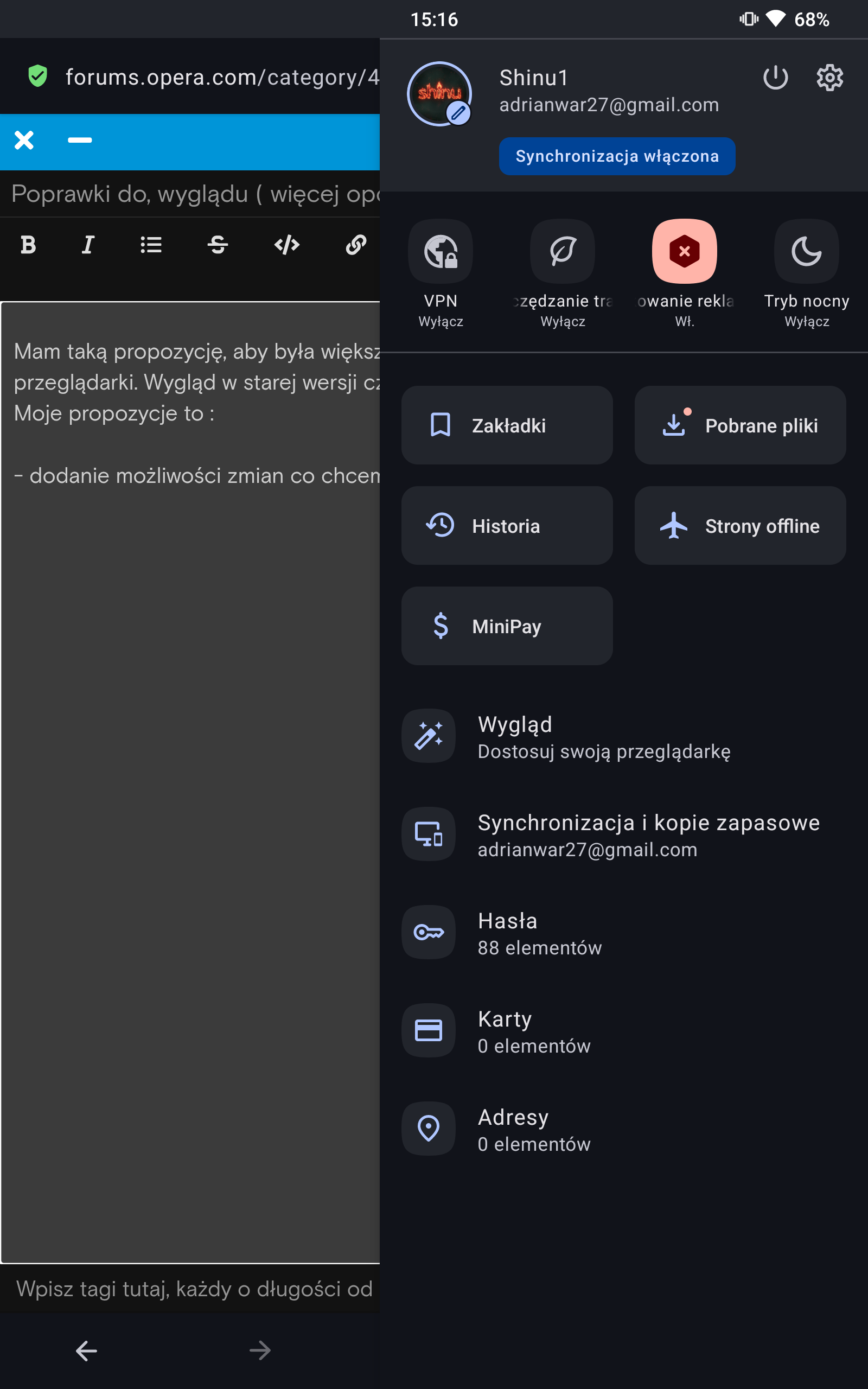Image resolution: width=868 pixels, height=1389 pixels.
Task: Open Synchronizacja i kopie zapasowe
Action: click(624, 834)
